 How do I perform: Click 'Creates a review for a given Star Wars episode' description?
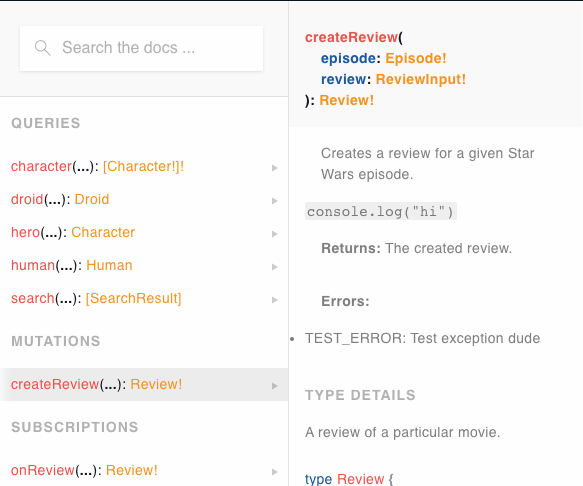click(428, 164)
